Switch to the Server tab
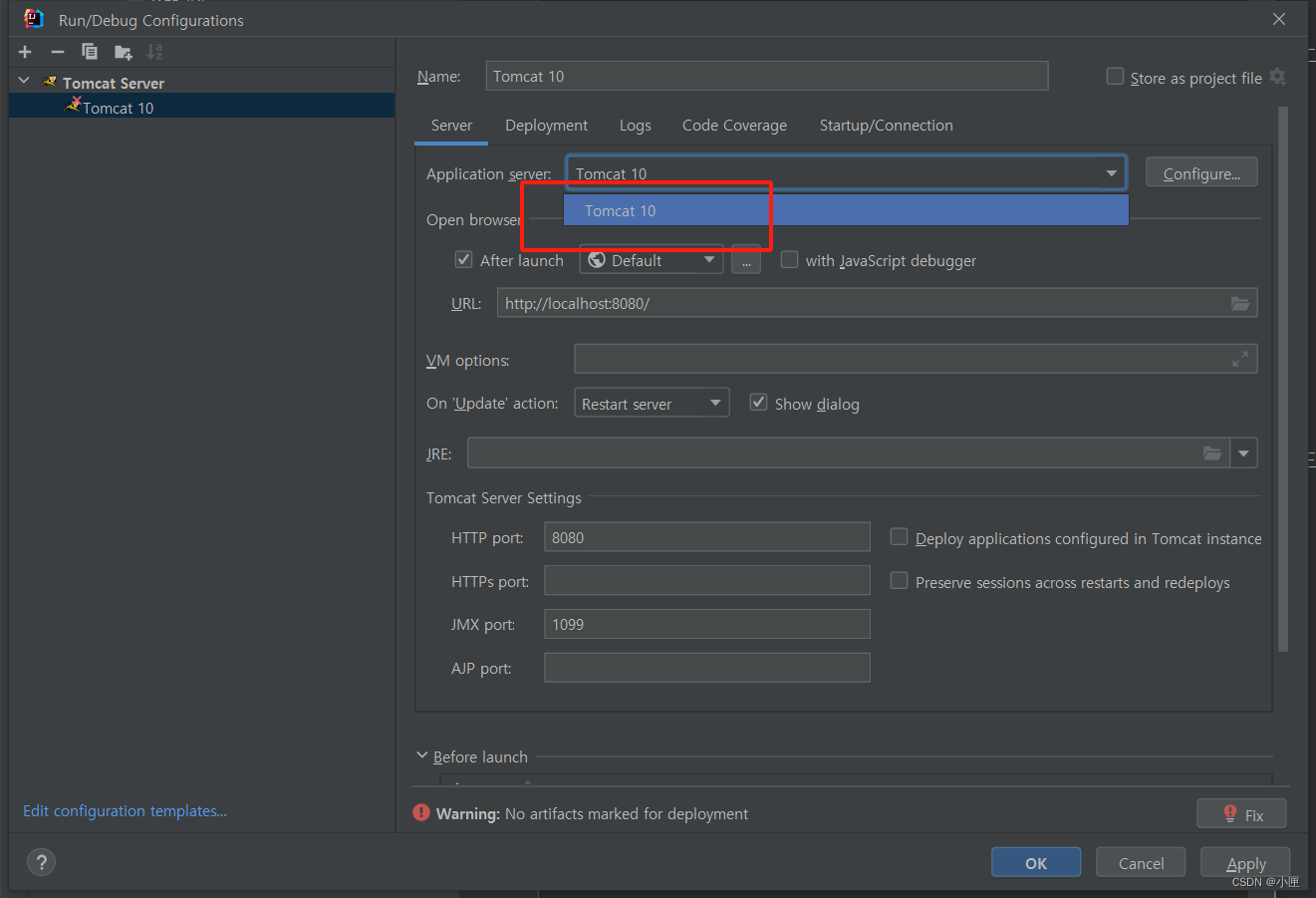 [451, 126]
